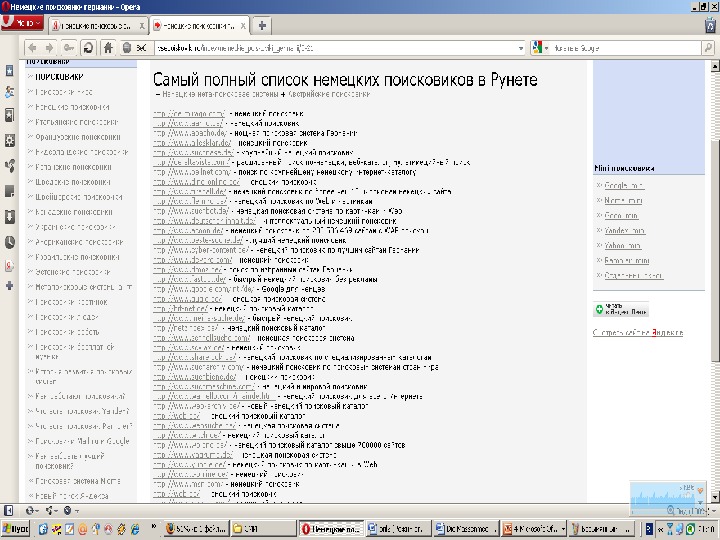Screen dimensions: 720x540
Task: Open the www.apacho.de link
Action: 190,133
